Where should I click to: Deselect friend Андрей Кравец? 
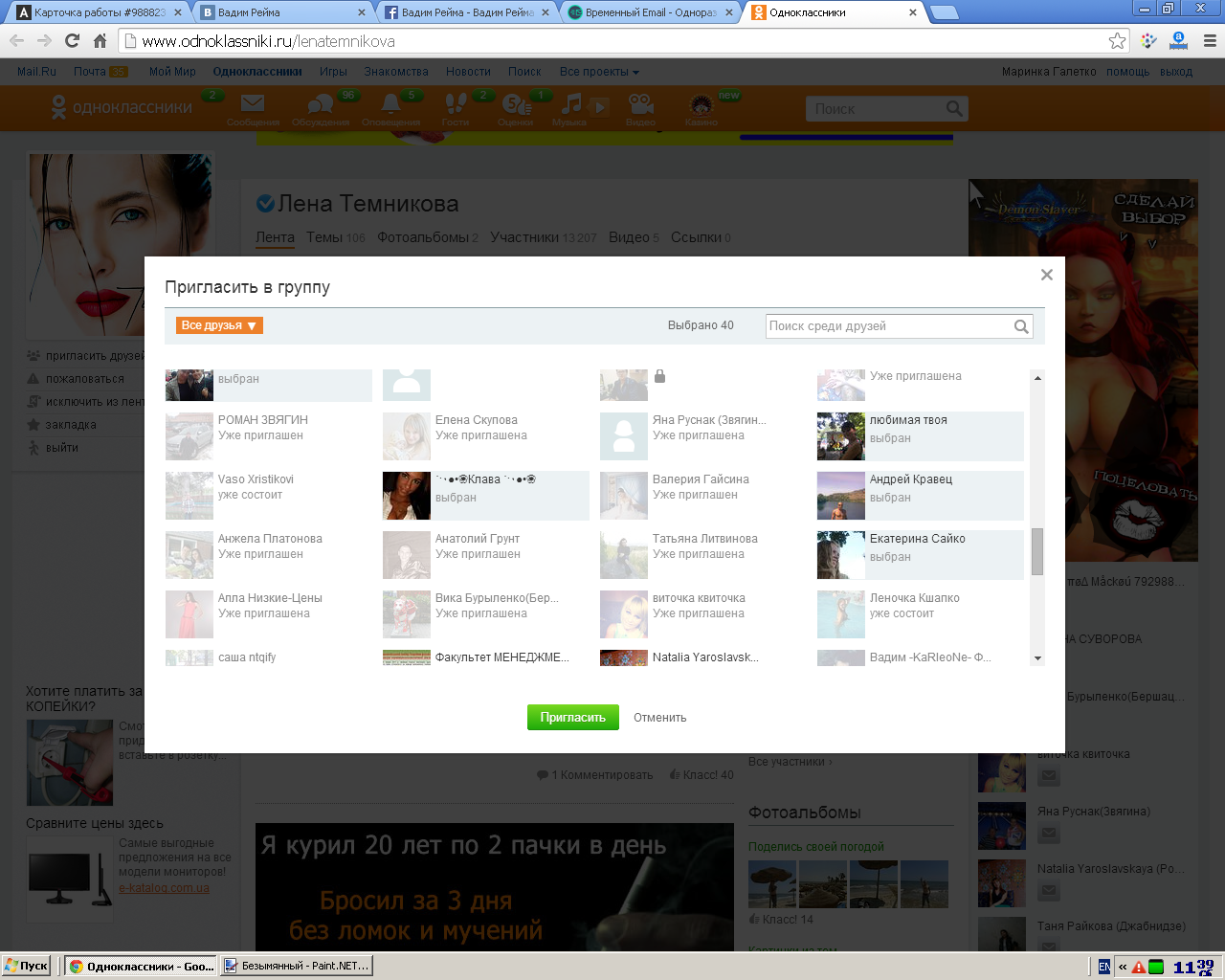(921, 496)
